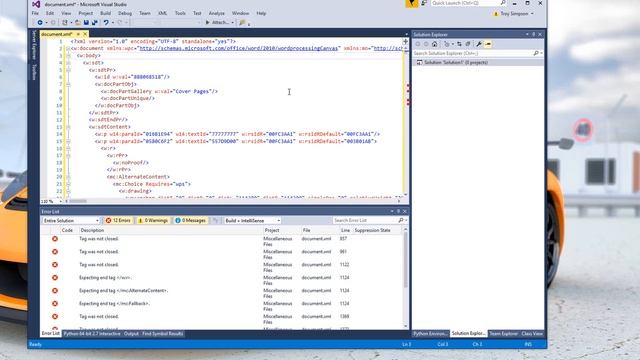
Task: Click auto-hide pin of Error List panel
Action: pos(398,211)
